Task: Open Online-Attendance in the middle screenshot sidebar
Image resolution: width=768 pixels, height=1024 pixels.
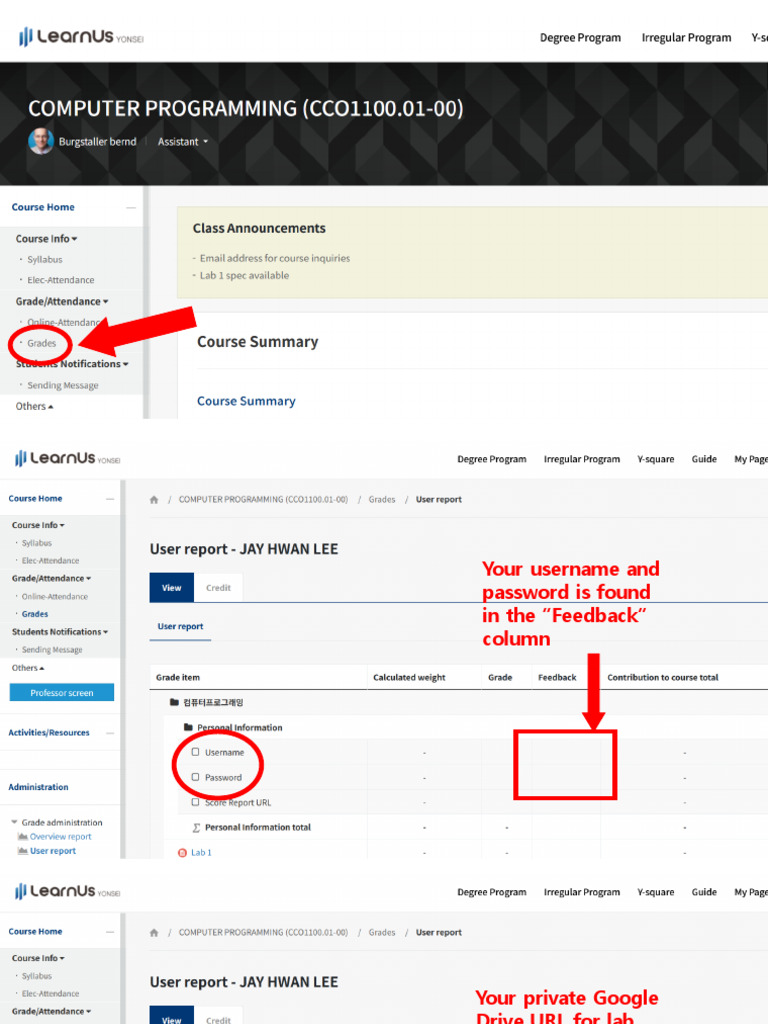Action: click(55, 596)
